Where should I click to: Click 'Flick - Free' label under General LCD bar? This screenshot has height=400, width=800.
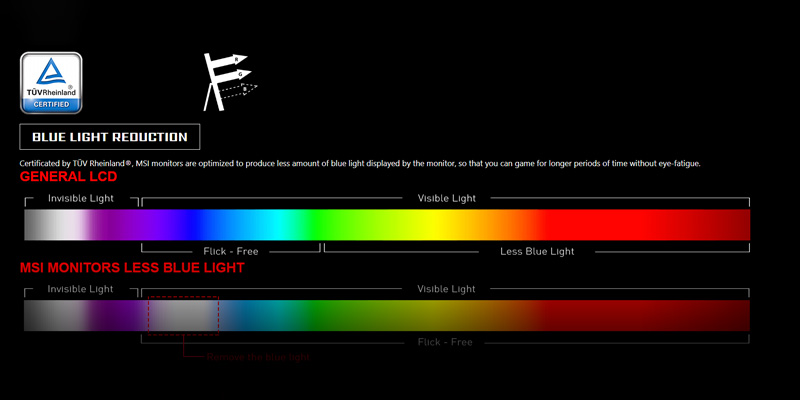(231, 251)
